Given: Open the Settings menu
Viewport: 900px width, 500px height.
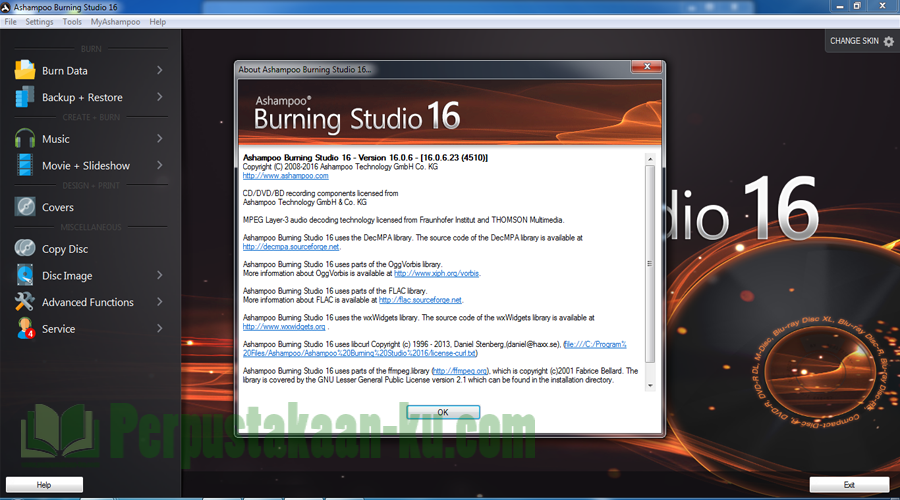Looking at the screenshot, I should point(39,22).
